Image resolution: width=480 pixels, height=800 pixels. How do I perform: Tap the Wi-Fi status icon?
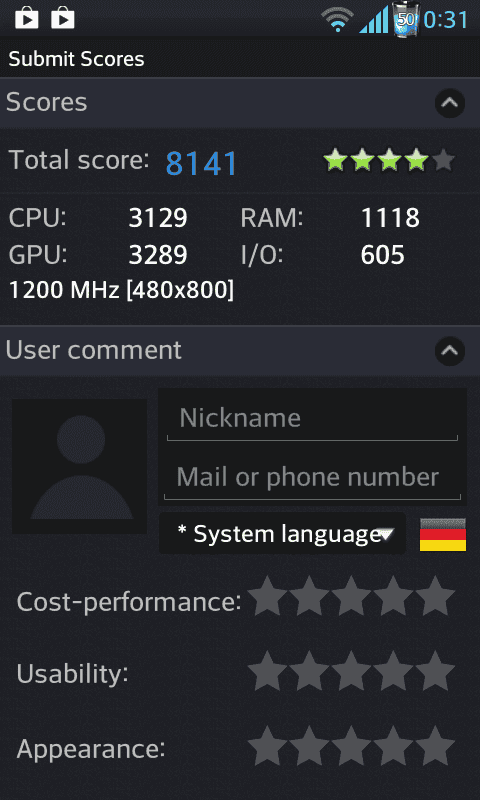coord(337,21)
